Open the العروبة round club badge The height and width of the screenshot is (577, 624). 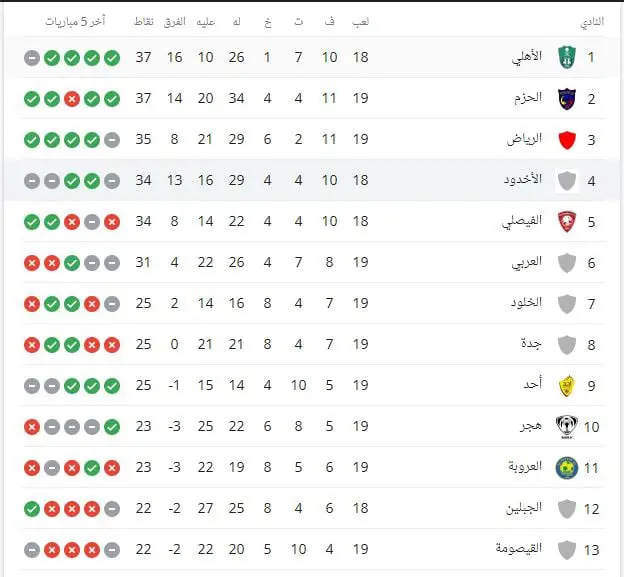567,468
